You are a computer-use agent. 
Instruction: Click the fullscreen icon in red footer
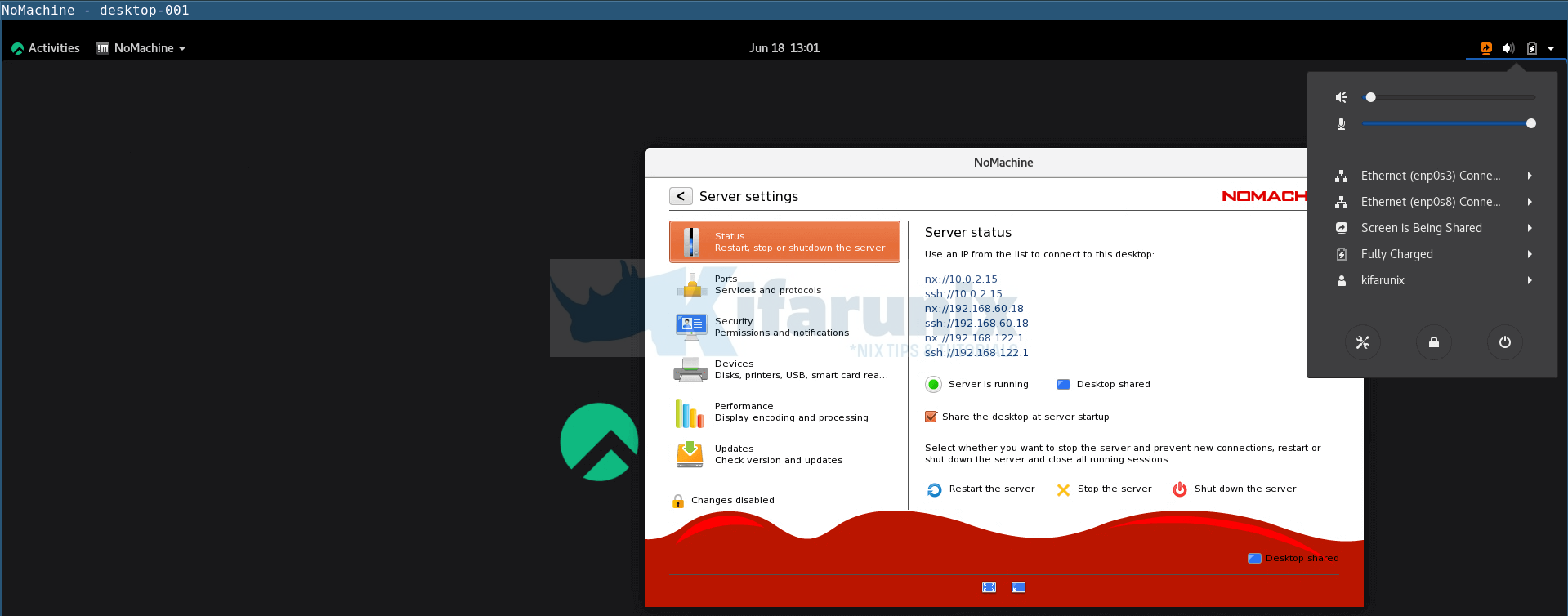(x=989, y=587)
